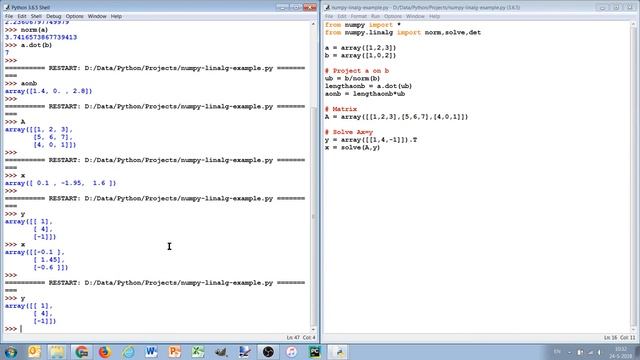Viewport: 640px width, 360px height.
Task: Open File menu in numpy-linalg-example editor
Action: tap(329, 16)
